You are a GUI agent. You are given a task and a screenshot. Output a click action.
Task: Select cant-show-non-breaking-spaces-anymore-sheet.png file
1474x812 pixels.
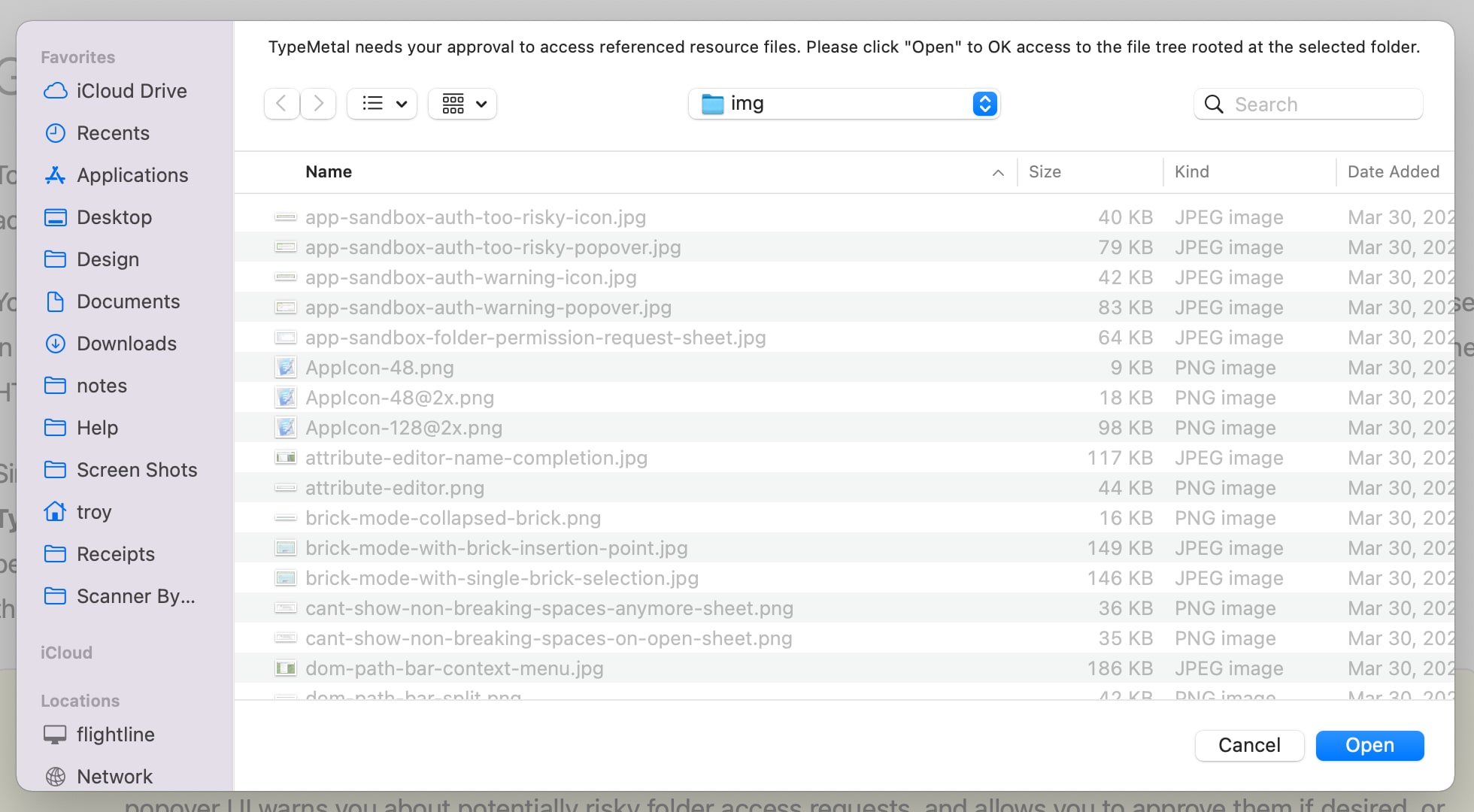[844, 608]
